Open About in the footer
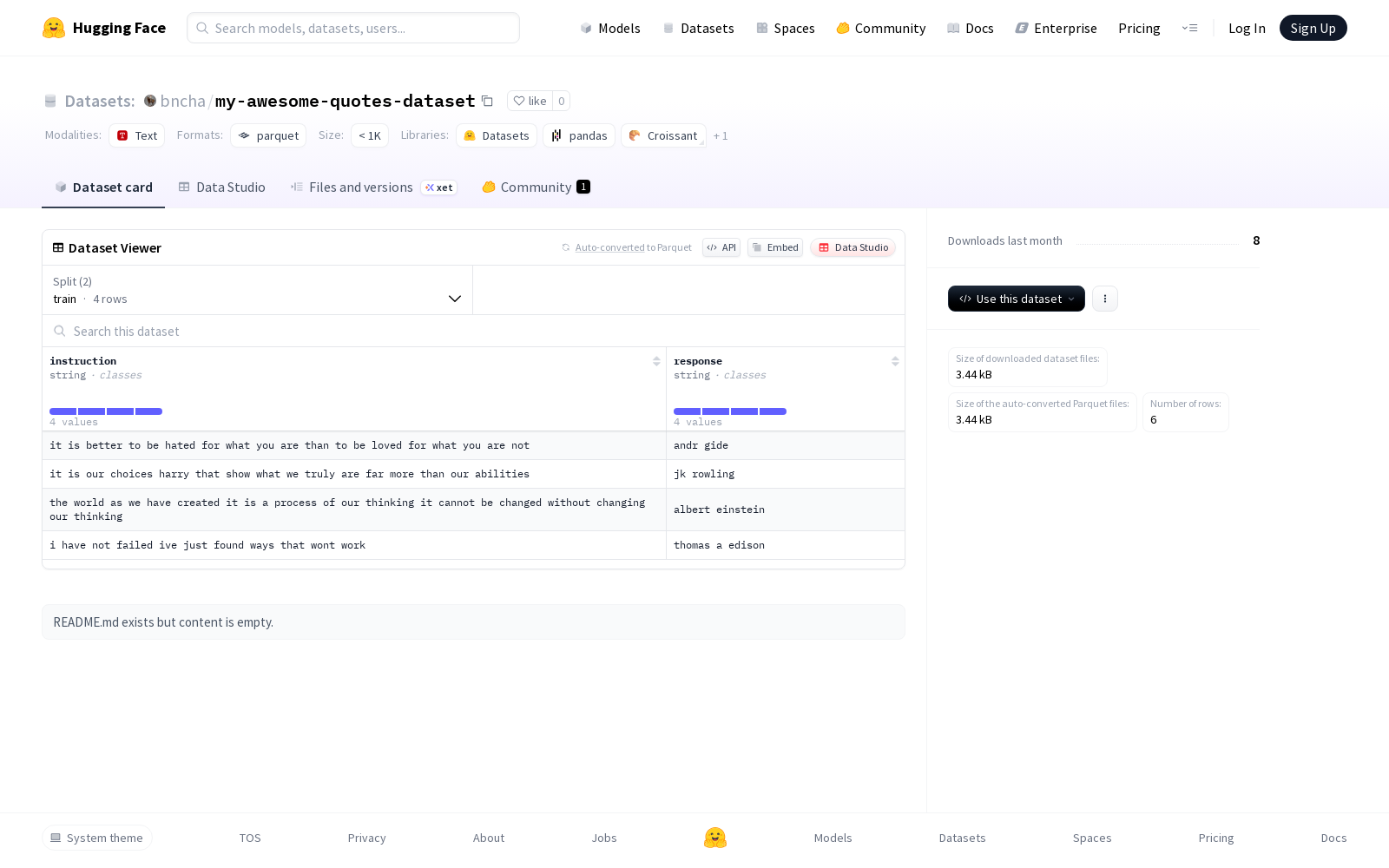Viewport: 1389px width, 868px height. [489, 838]
